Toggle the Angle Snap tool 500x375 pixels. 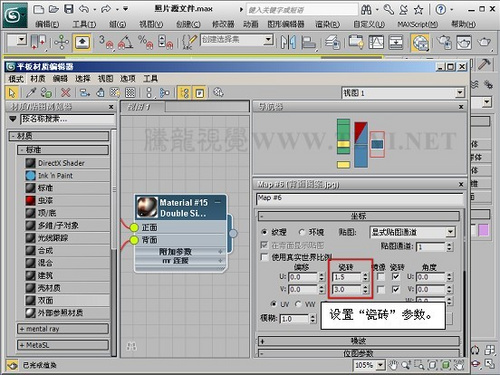125,42
